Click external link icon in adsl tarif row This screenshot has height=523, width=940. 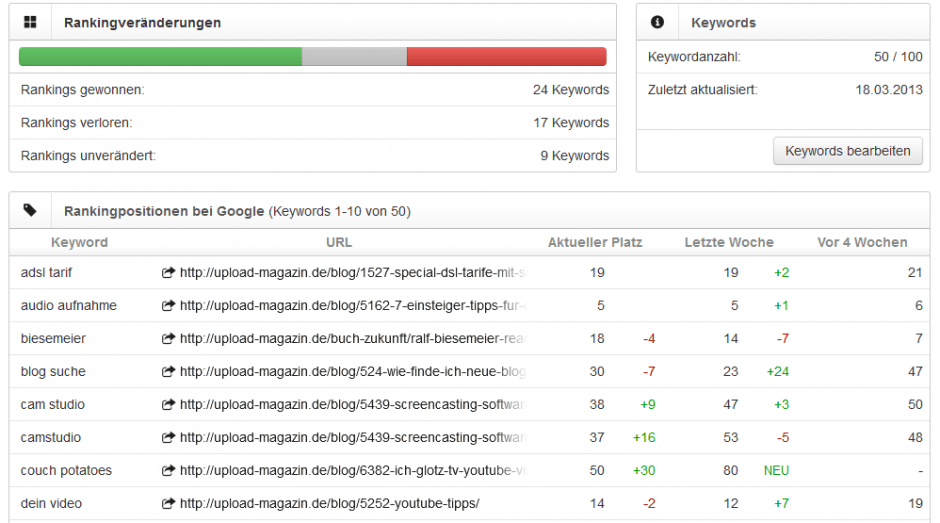tap(168, 273)
